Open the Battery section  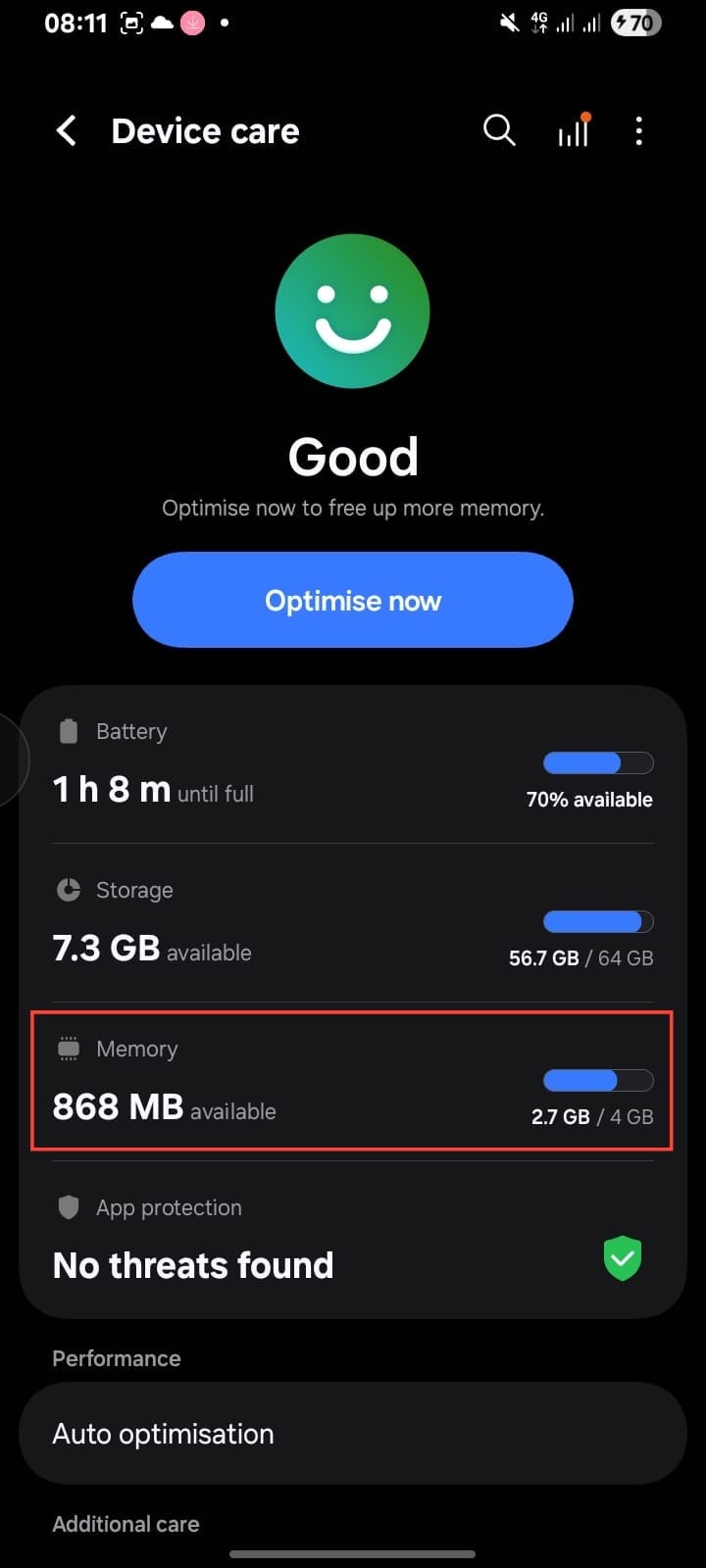click(294, 764)
